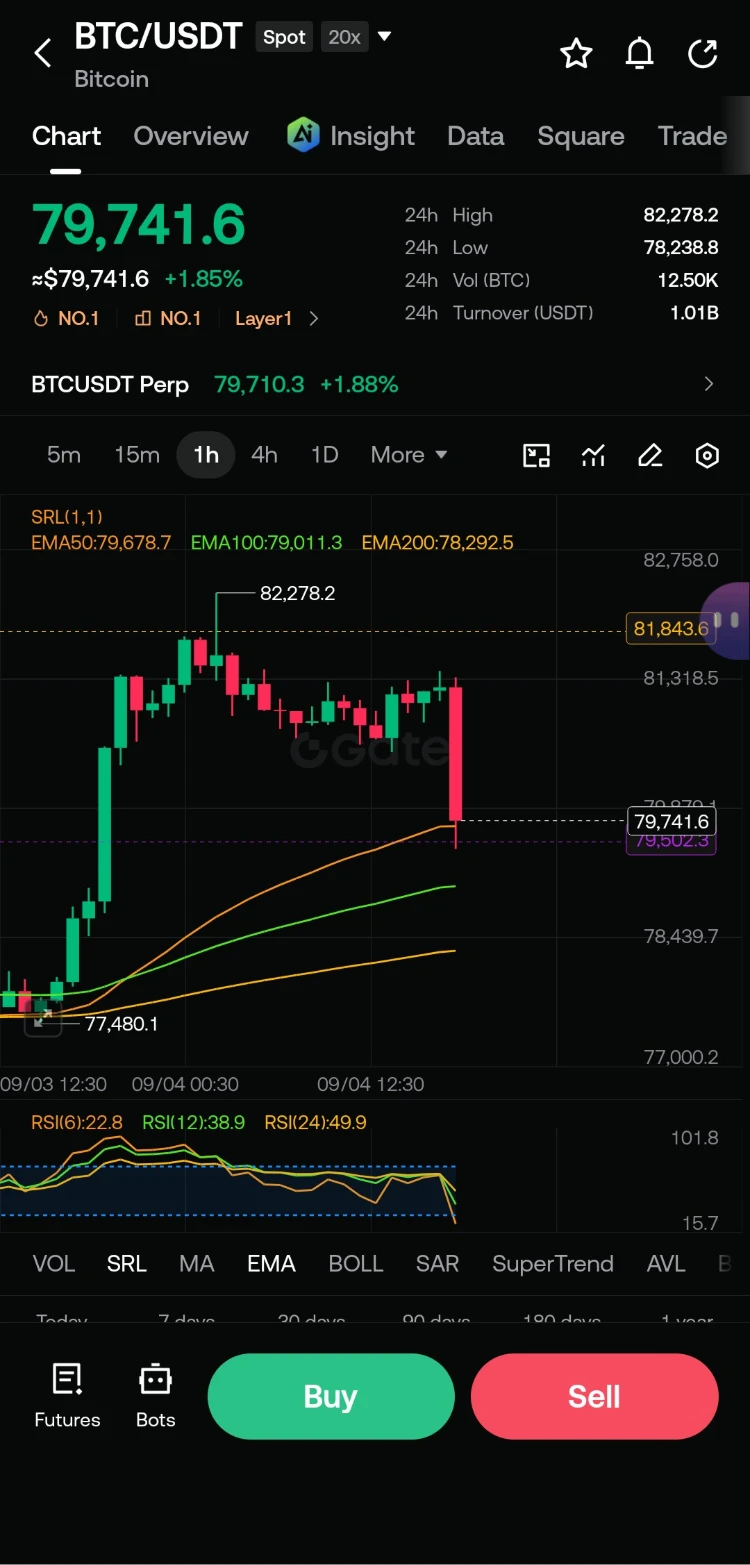Tap the 77,480.1 low marker on chart
The image size is (750, 1565).
121,1024
